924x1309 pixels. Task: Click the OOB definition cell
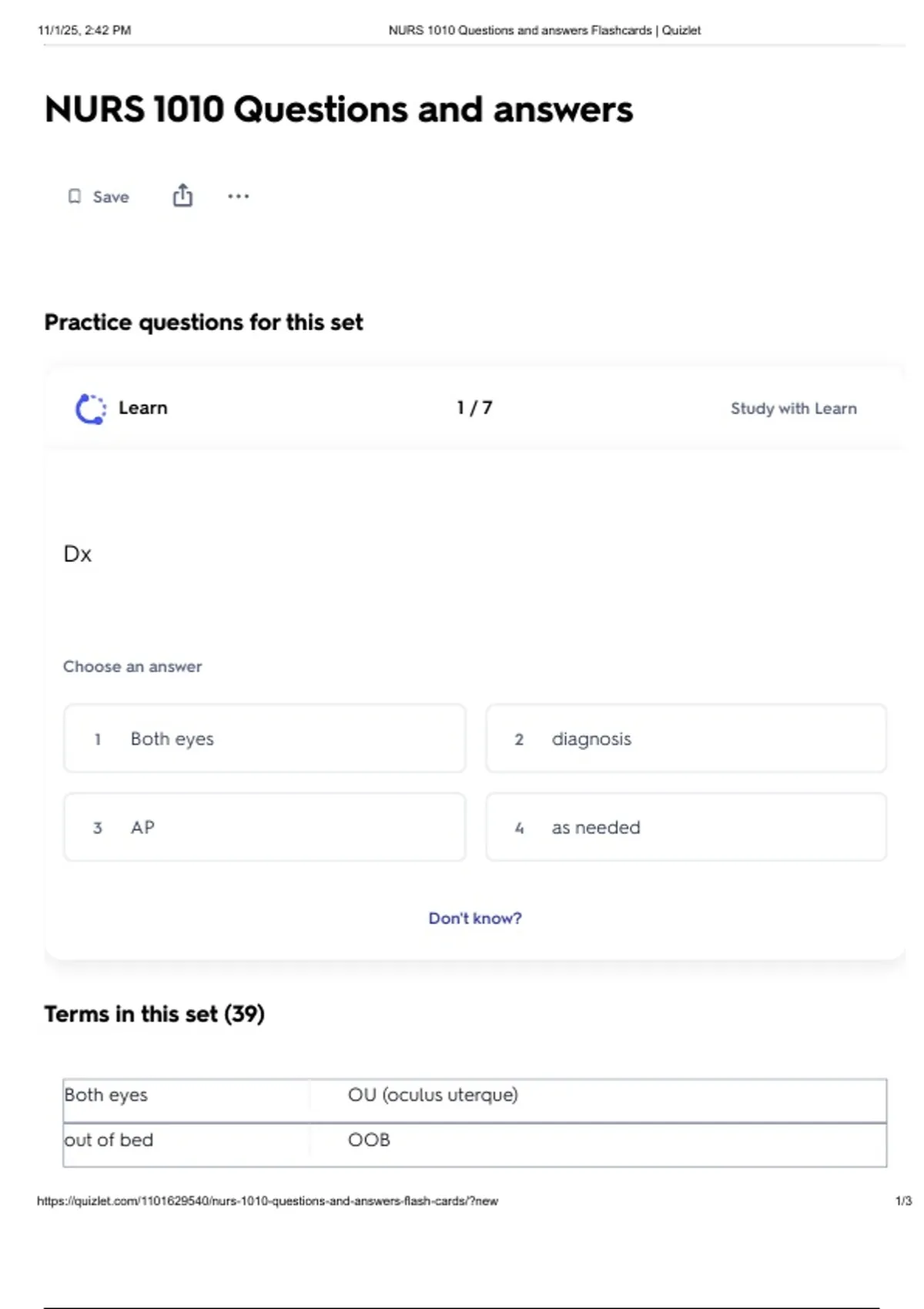tap(369, 1140)
